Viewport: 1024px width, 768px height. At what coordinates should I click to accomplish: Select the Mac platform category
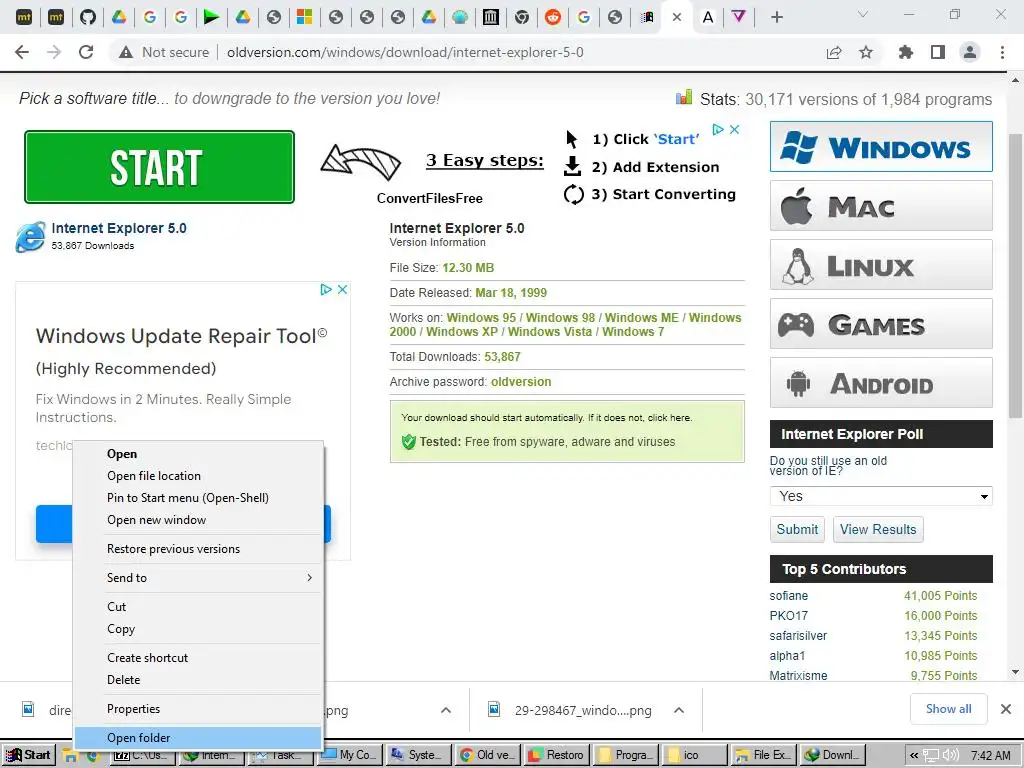click(881, 206)
